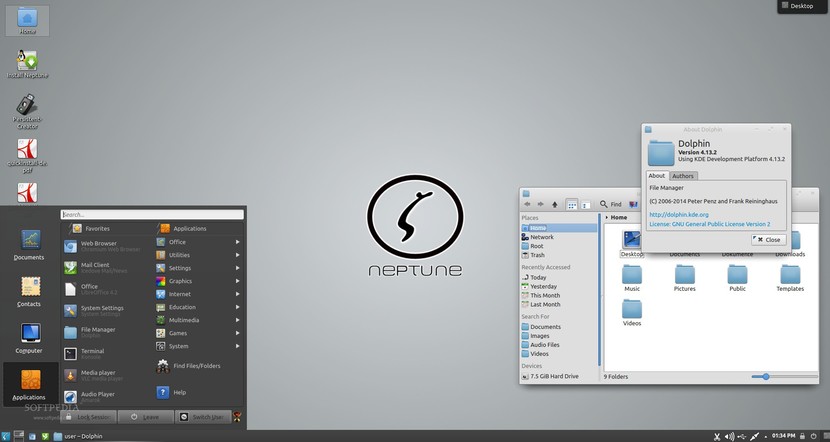Screen dimensions: 830x442
Task: Select About tab in About Dolphin
Action: (x=657, y=176)
